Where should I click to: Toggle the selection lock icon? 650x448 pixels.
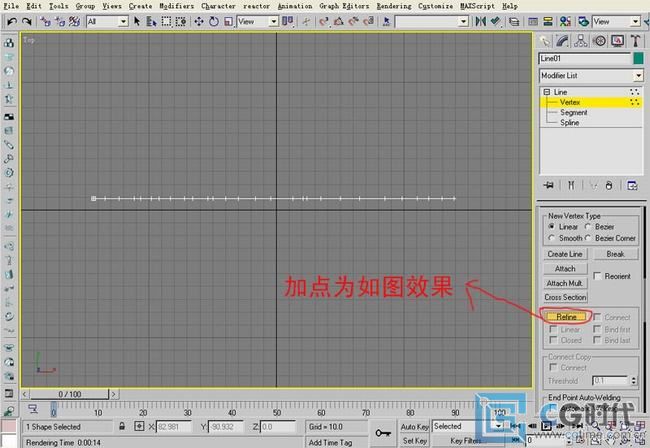tap(122, 426)
